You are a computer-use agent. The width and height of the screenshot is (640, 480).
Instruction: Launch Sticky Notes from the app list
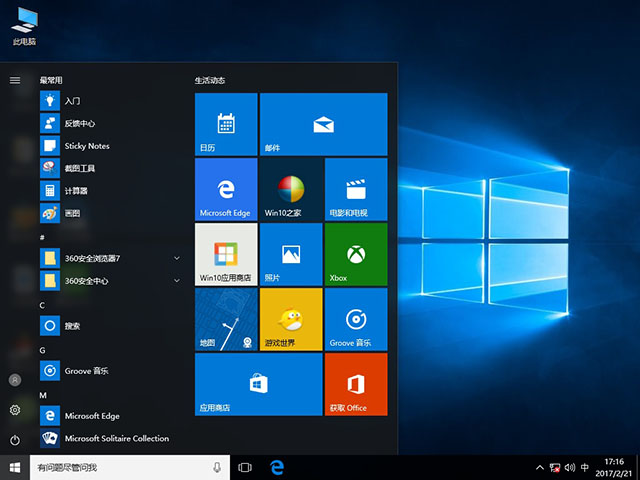tap(111, 146)
